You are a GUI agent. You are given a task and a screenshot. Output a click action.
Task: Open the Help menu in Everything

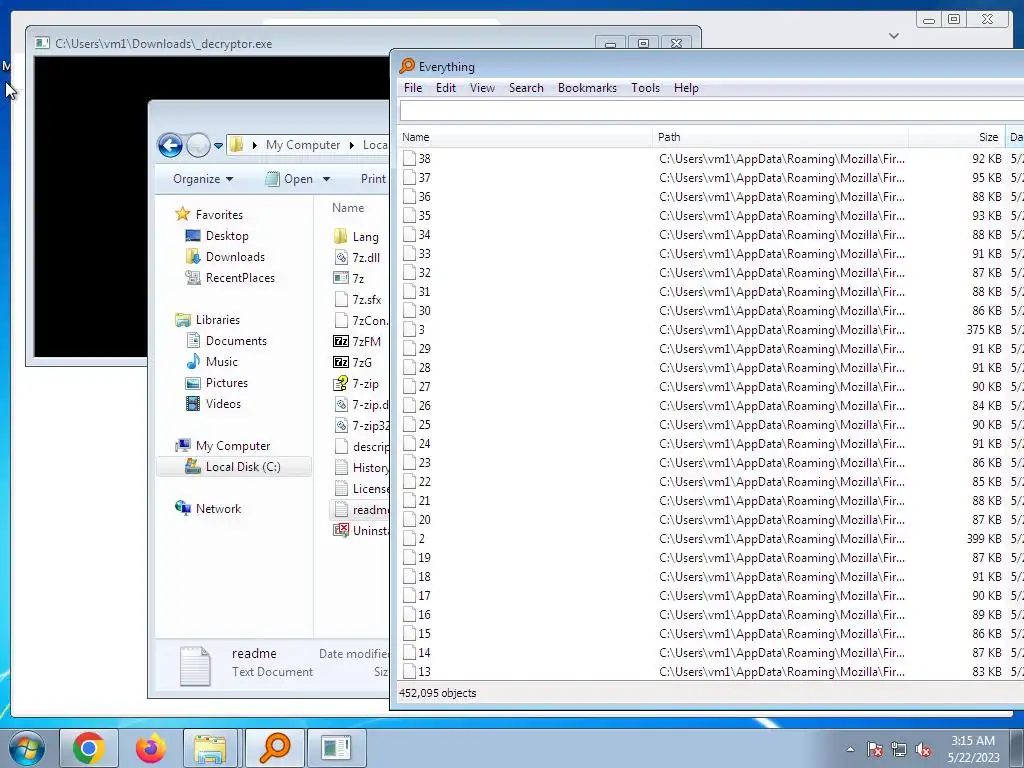(686, 88)
